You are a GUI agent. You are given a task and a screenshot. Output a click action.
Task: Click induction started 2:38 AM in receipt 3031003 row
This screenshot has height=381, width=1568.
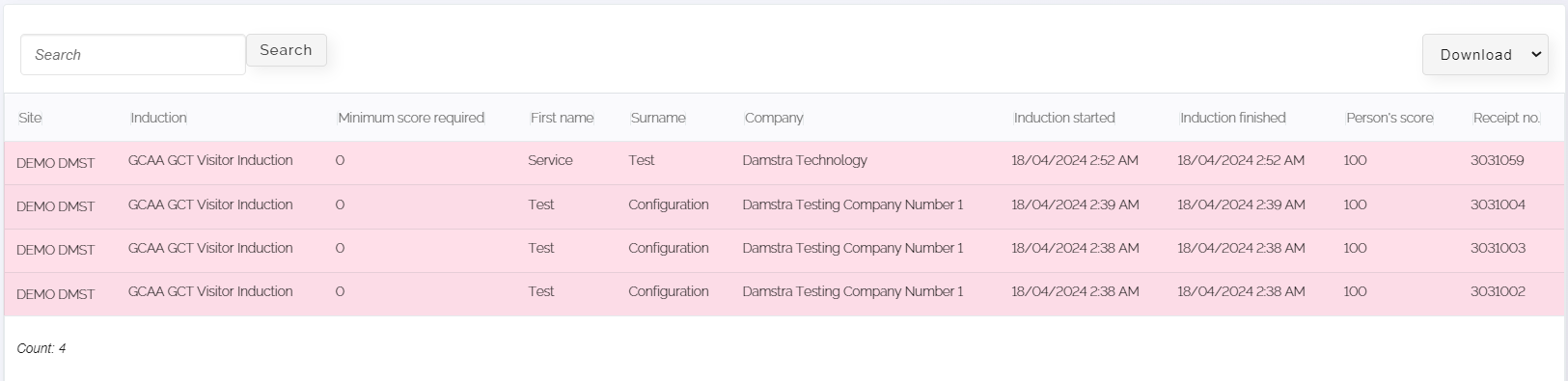click(x=1075, y=248)
